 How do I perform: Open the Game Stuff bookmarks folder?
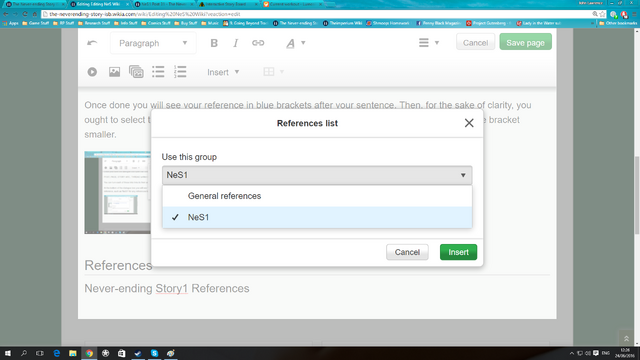pyautogui.click(x=36, y=23)
